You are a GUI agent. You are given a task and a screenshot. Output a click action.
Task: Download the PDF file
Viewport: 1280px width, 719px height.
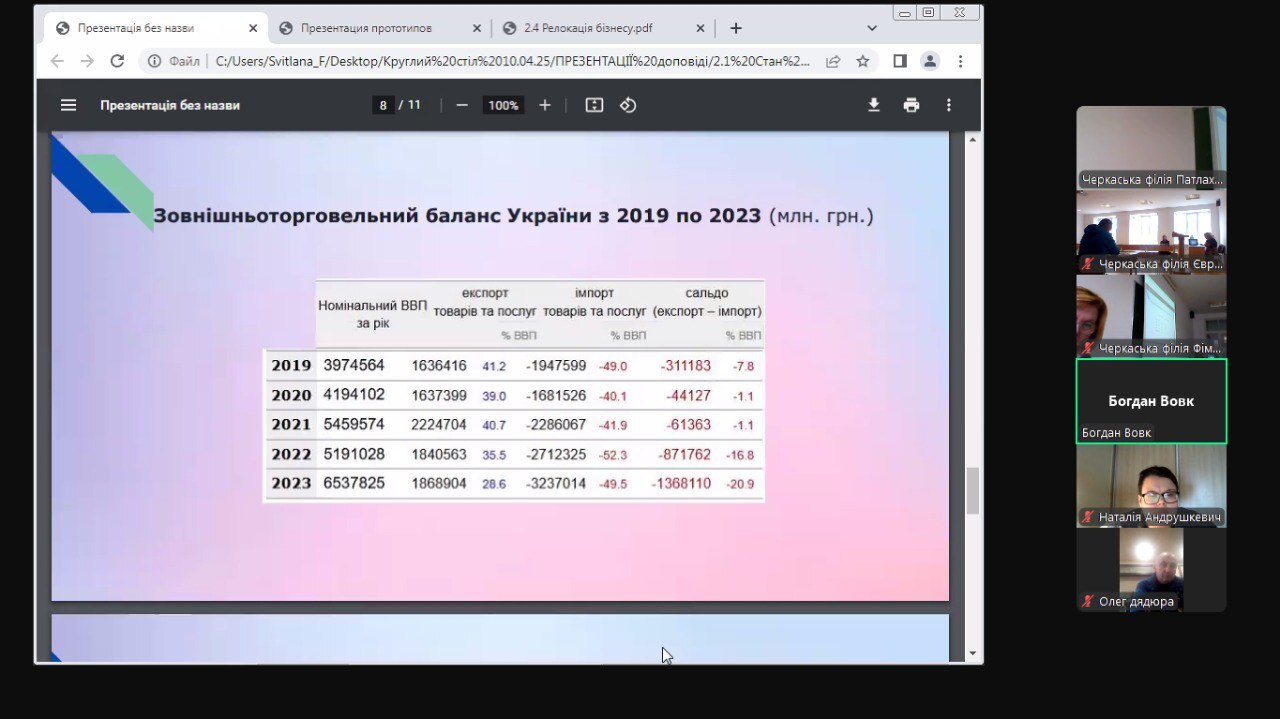coord(873,105)
